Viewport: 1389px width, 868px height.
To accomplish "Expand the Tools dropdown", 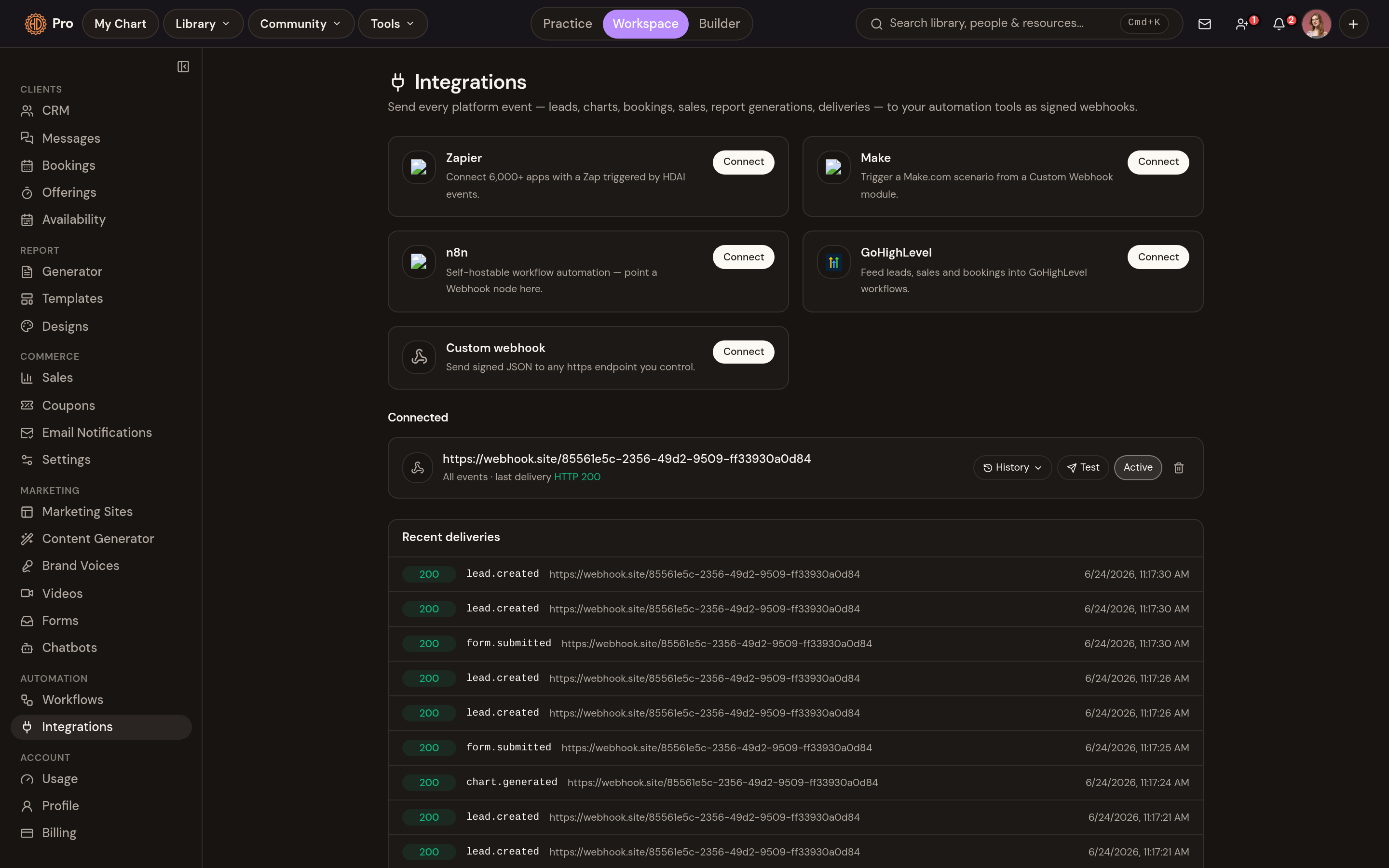I will click(393, 24).
